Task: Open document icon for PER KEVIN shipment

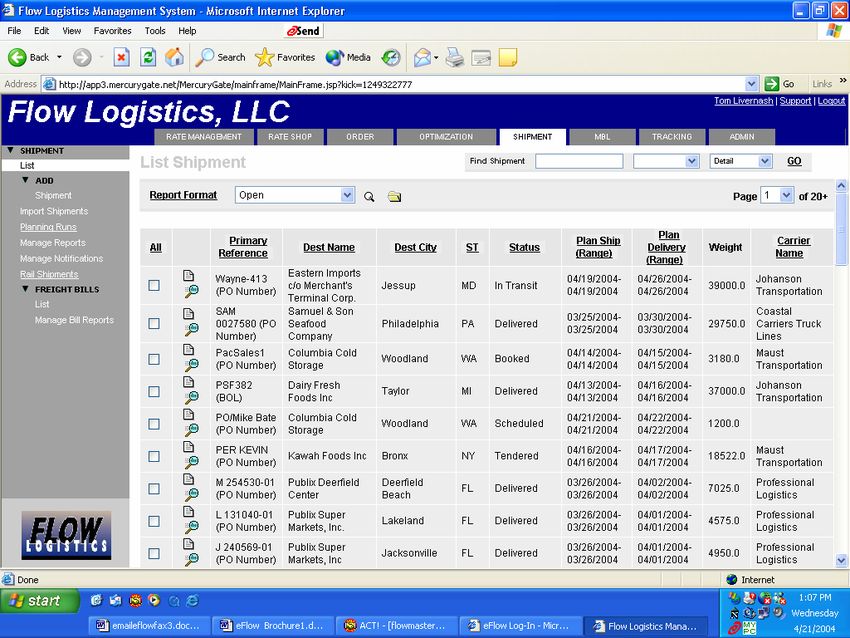Action: [189, 447]
